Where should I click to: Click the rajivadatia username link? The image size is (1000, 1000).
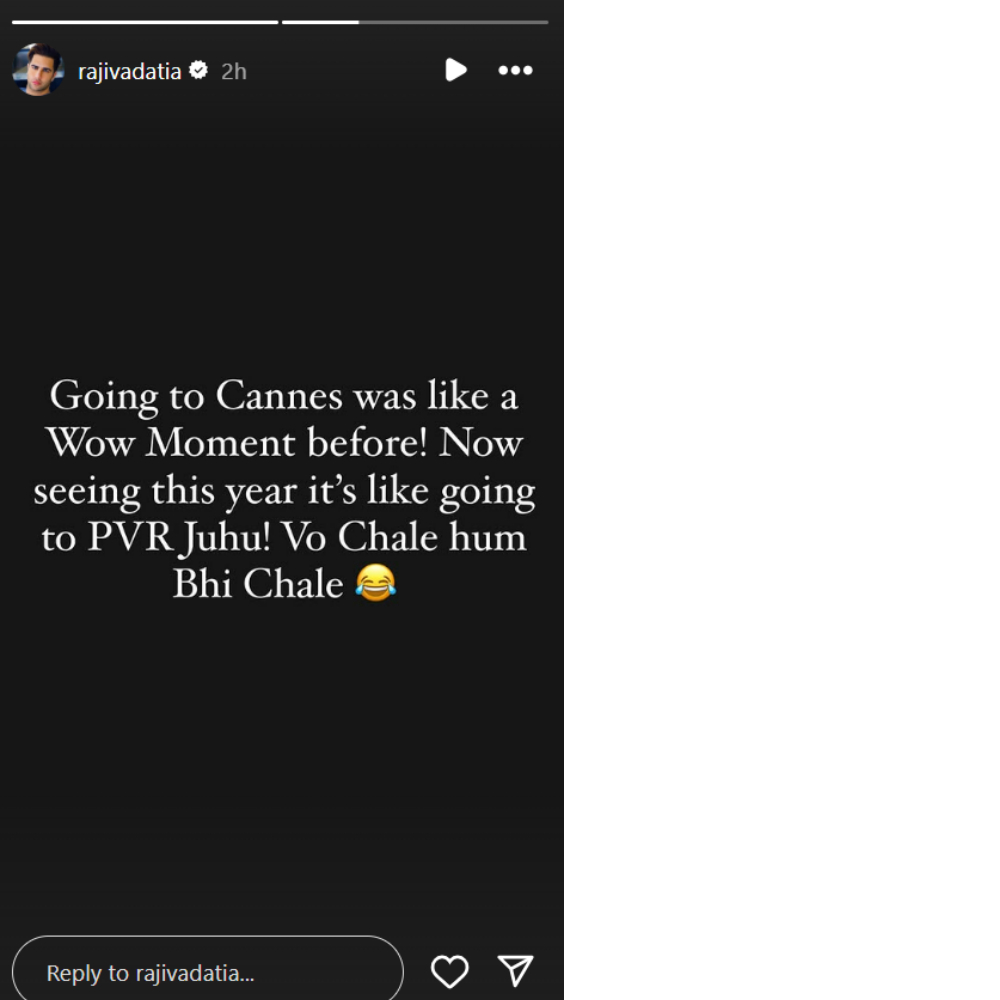pos(129,71)
